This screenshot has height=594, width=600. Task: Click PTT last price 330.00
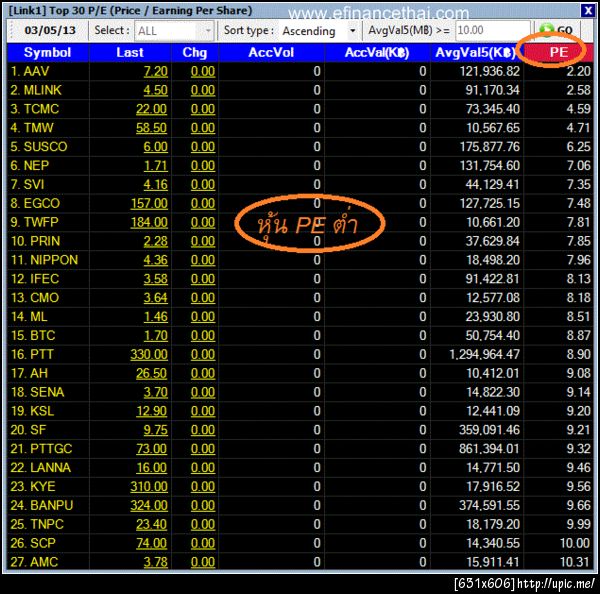pyautogui.click(x=149, y=354)
